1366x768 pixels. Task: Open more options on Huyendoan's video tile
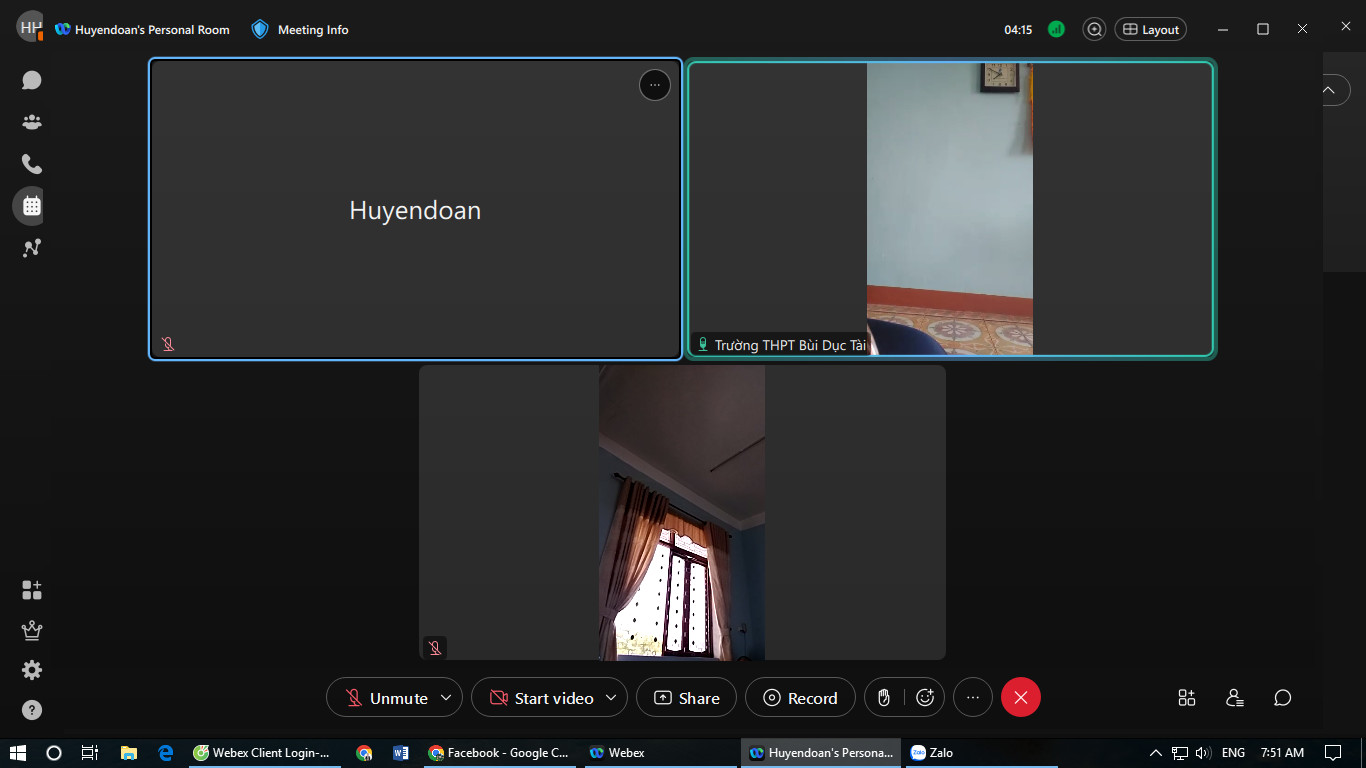click(655, 85)
